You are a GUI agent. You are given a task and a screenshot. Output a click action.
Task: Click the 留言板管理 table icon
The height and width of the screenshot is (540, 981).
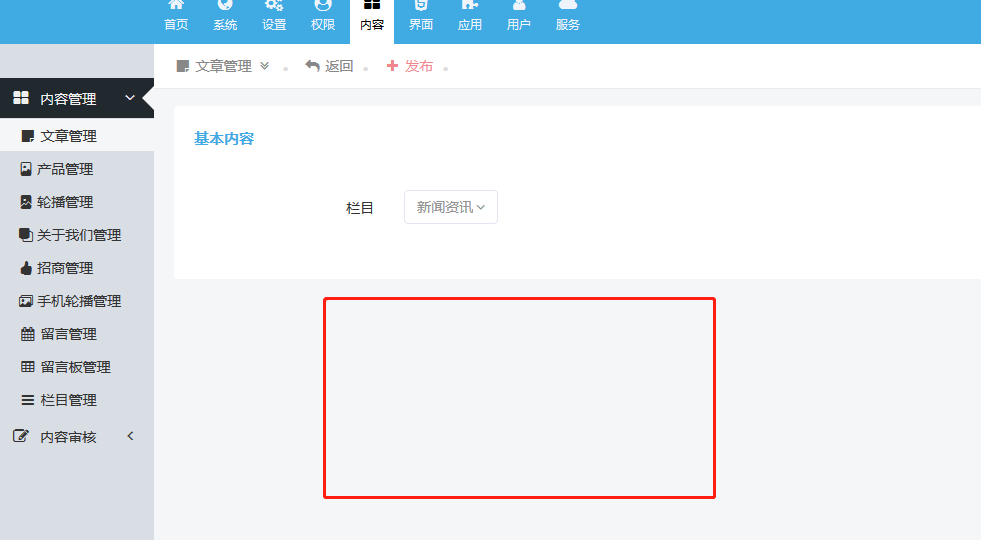[28, 367]
